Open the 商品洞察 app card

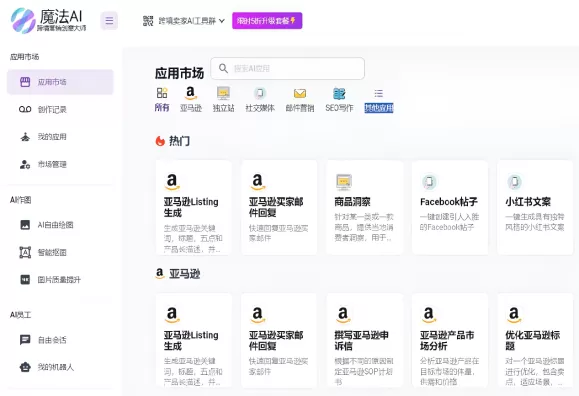365,207
